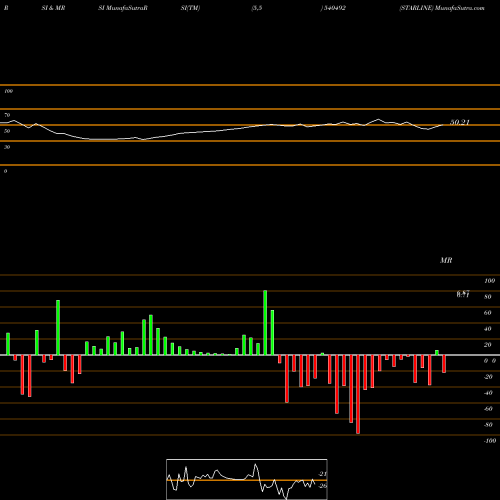Click the (STARLINE) MunafaSutra.com header text
Screen dimensions: 500x500
442,8
